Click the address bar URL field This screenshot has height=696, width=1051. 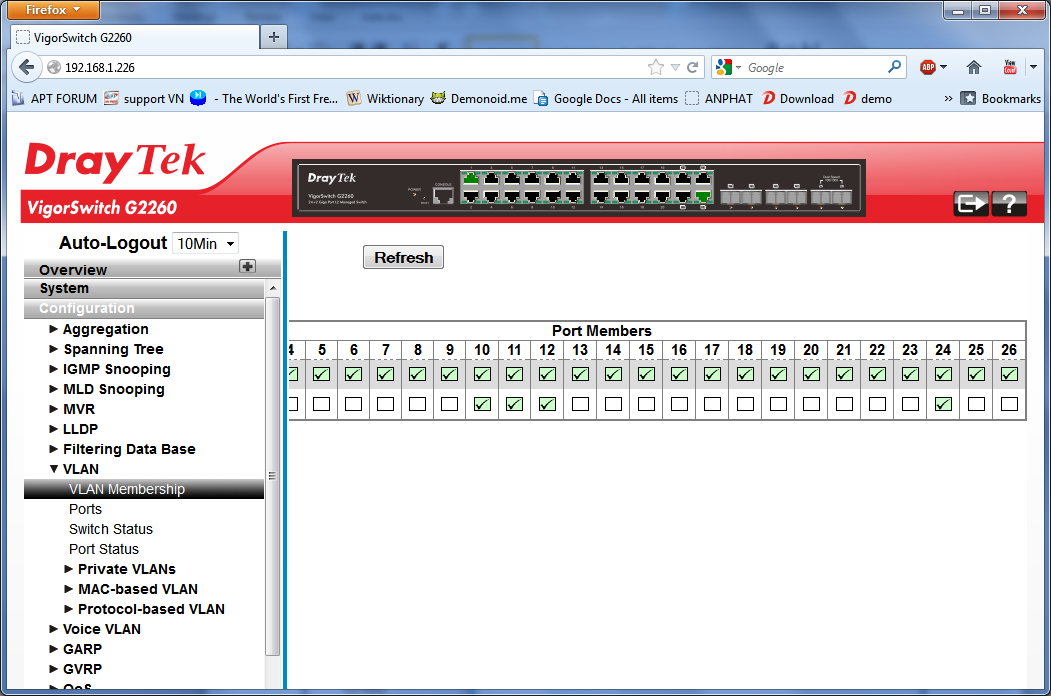click(x=353, y=67)
